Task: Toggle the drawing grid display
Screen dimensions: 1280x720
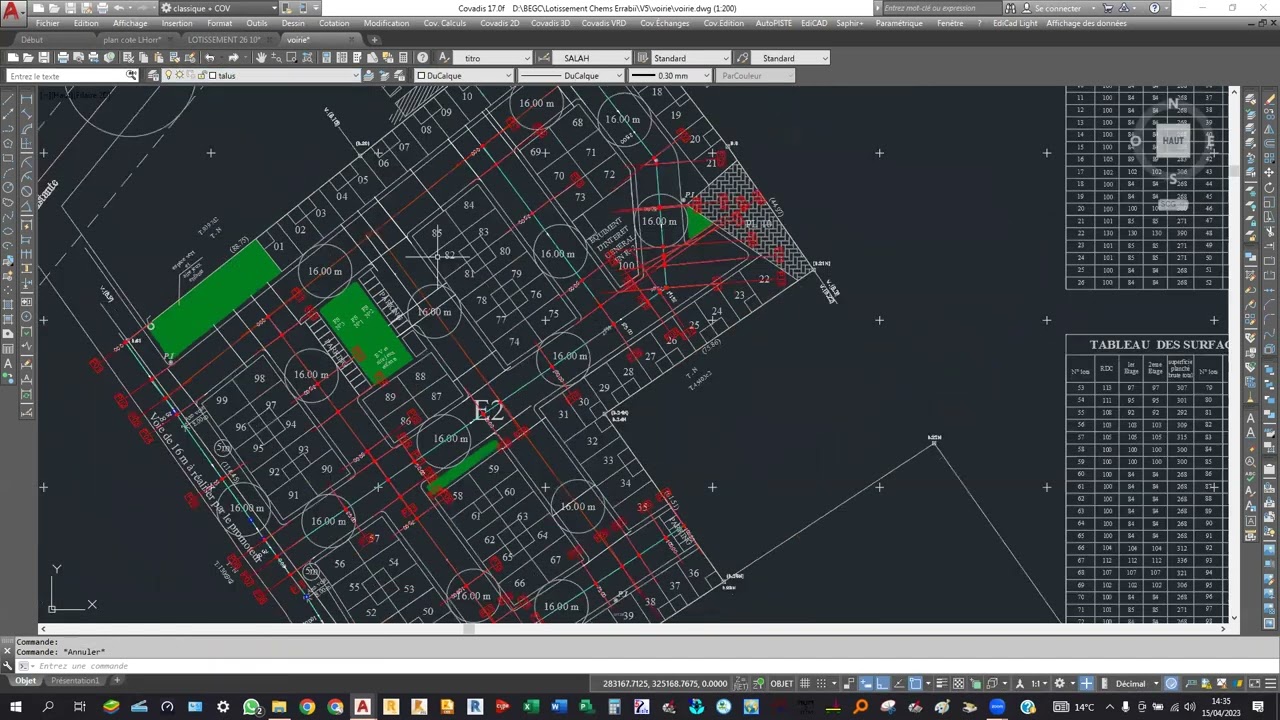Action: (804, 684)
